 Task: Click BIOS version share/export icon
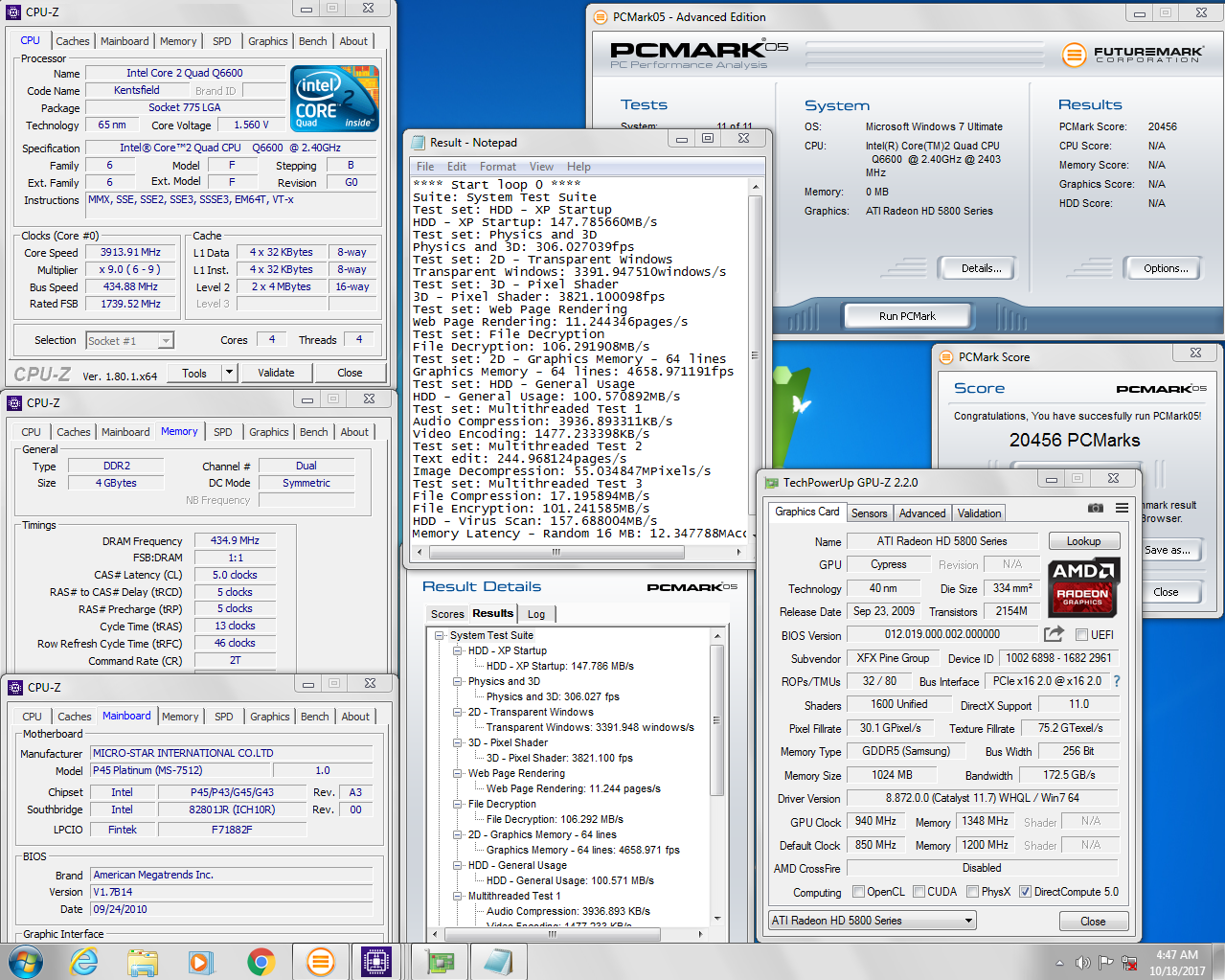pyautogui.click(x=1054, y=633)
